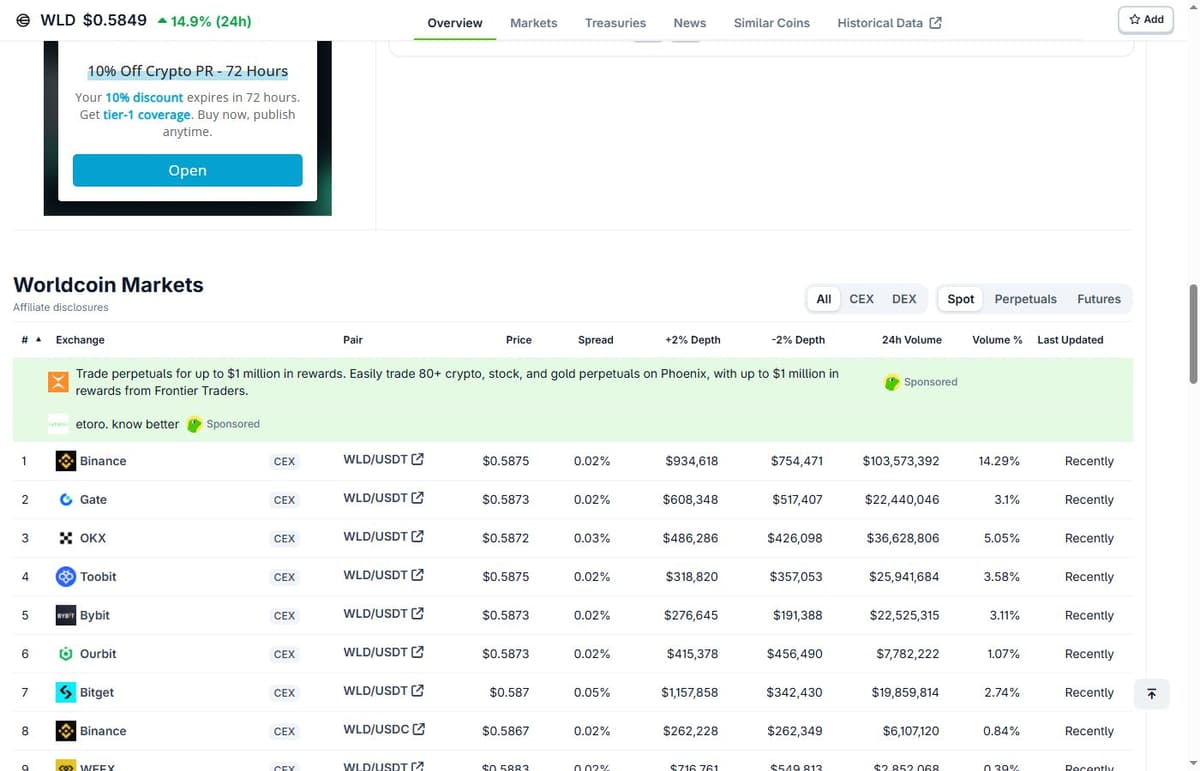The image size is (1200, 771).
Task: Click the 5.05% volume percentage
Action: [x=1002, y=538]
